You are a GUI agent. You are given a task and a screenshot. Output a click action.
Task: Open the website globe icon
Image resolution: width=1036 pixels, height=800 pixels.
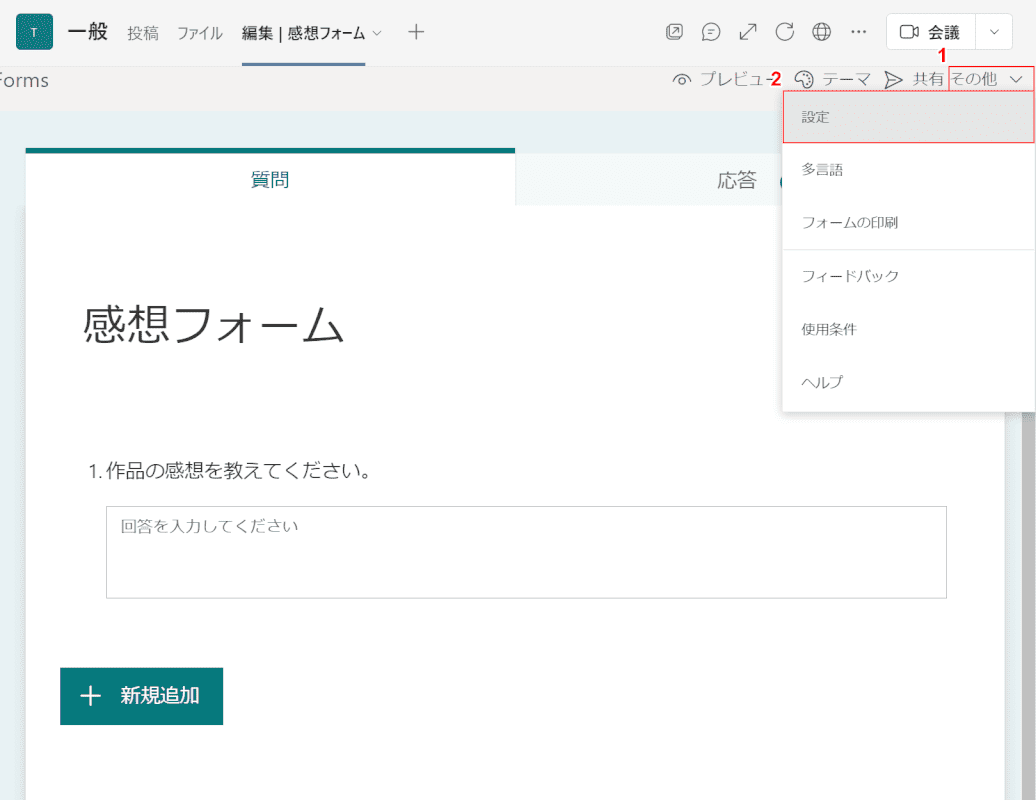[x=821, y=32]
